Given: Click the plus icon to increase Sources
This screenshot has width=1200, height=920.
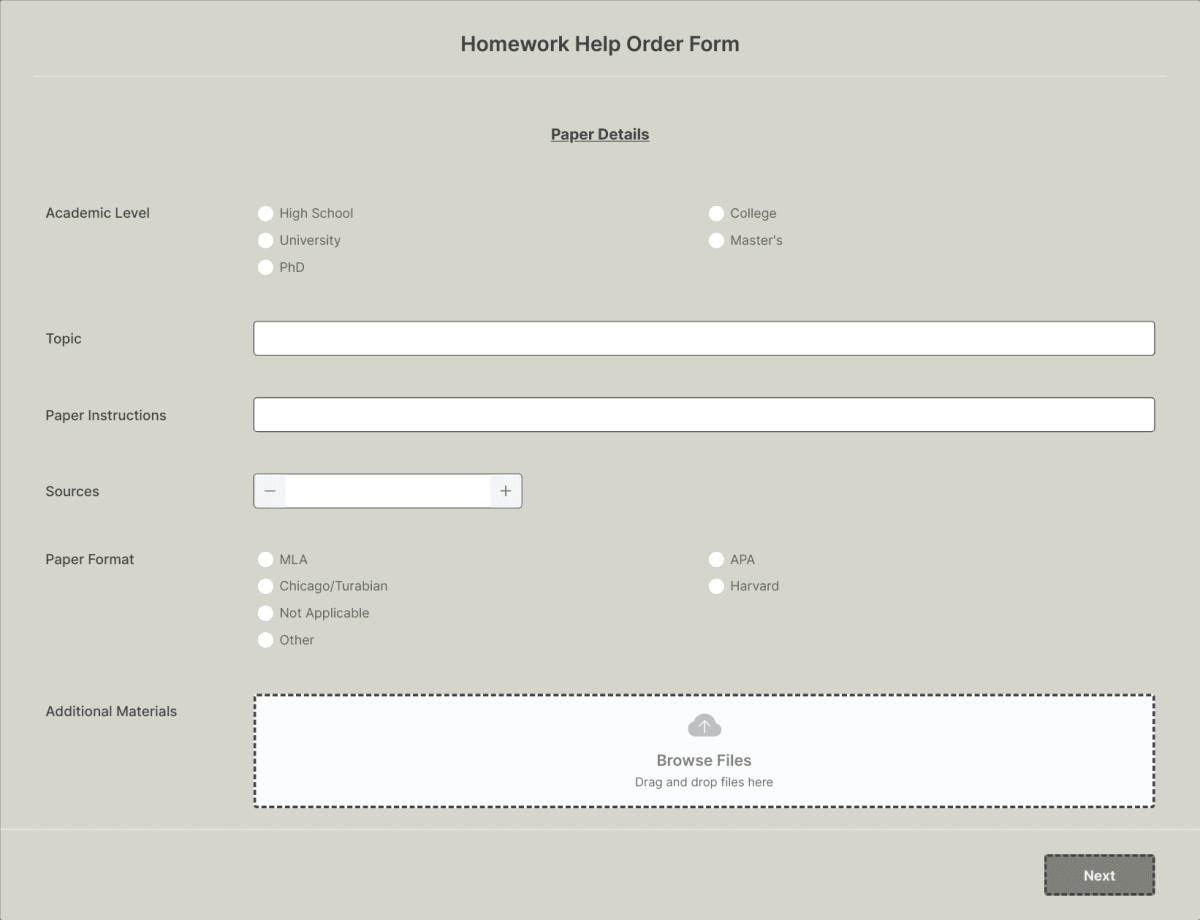Looking at the screenshot, I should pyautogui.click(x=505, y=490).
